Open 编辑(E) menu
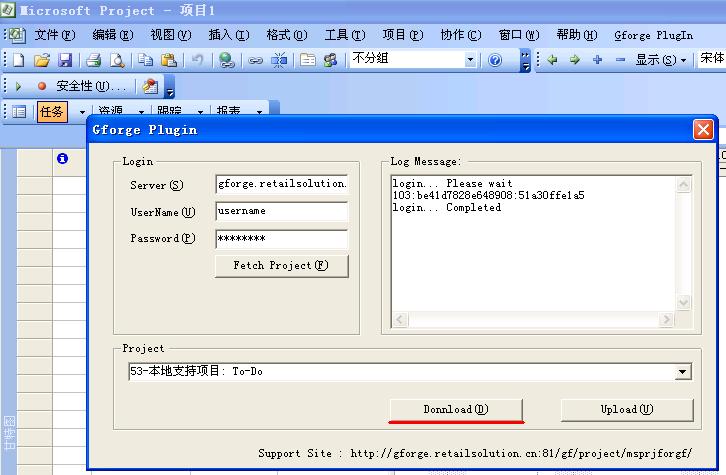Screen dimensions: 726x475 tap(113, 35)
